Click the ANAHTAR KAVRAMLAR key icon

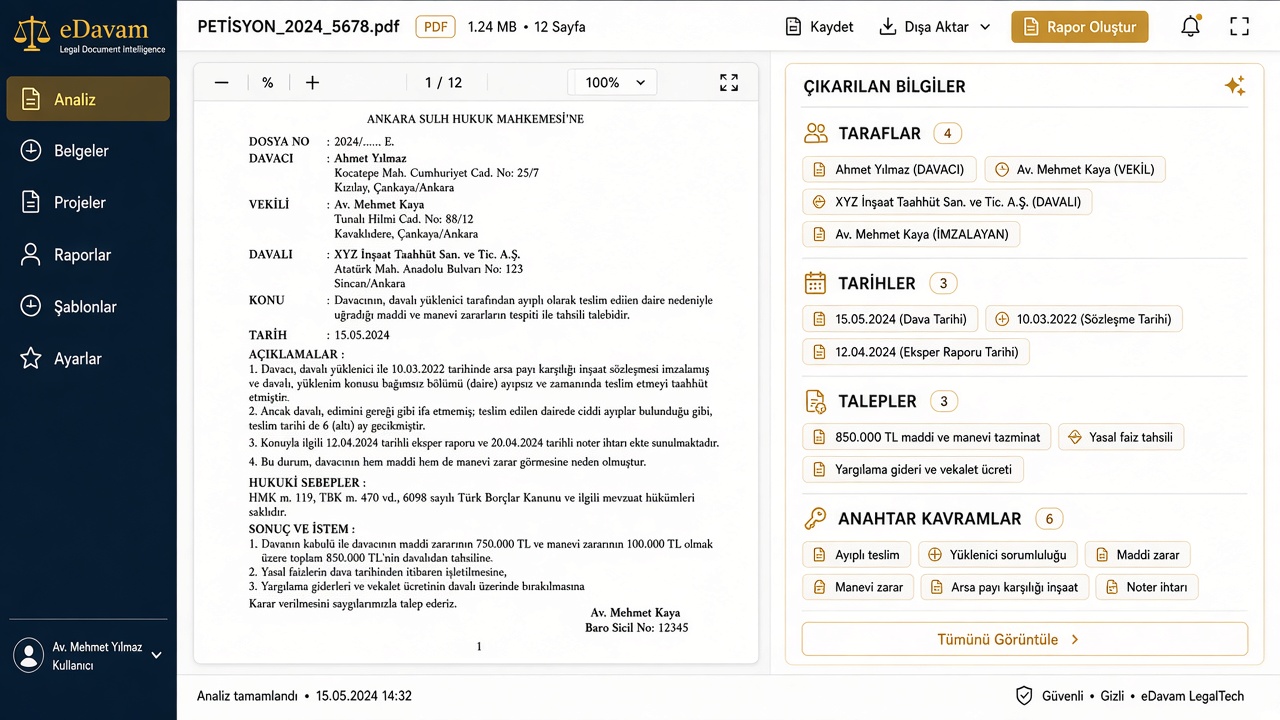(x=816, y=519)
